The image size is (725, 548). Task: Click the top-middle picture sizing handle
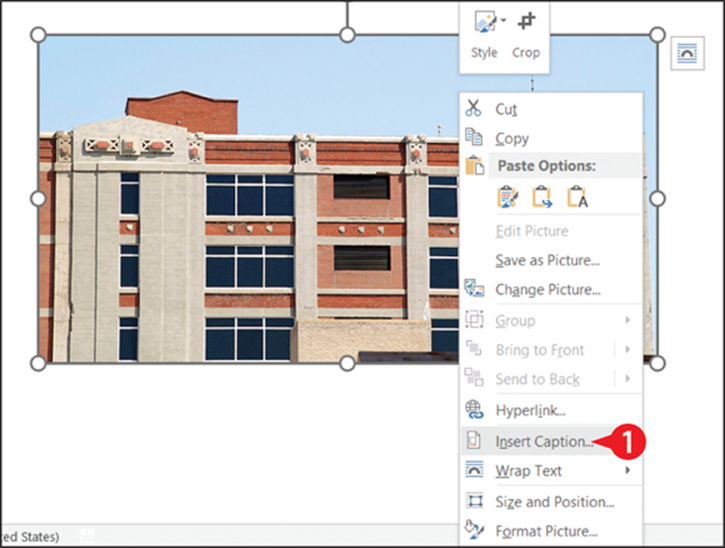(347, 35)
